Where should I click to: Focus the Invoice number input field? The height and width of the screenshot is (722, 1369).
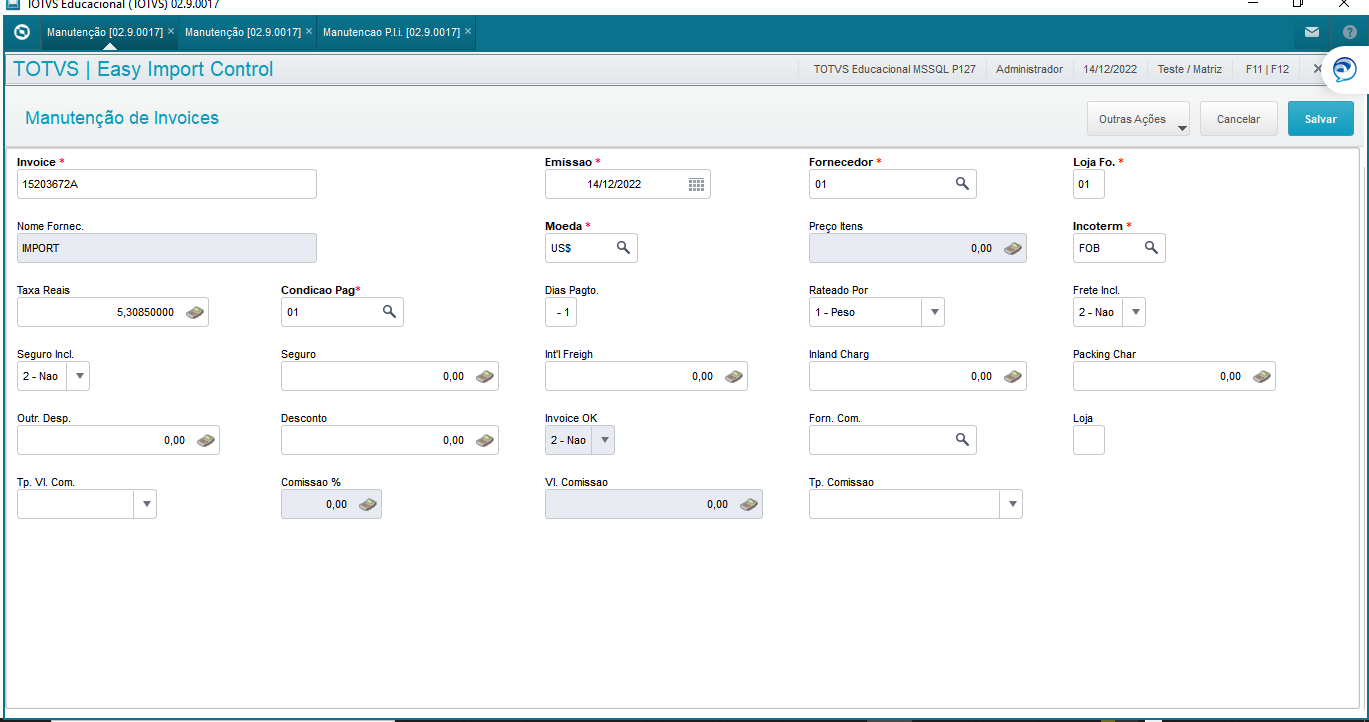pyautogui.click(x=167, y=184)
